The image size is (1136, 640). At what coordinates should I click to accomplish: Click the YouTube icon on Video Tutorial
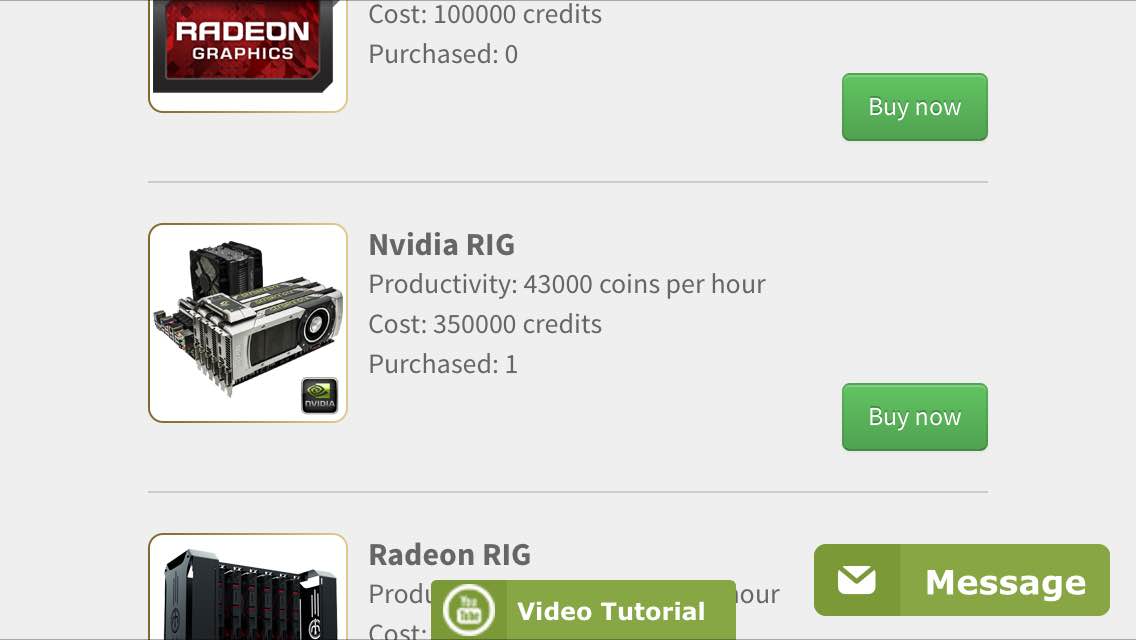[469, 610]
